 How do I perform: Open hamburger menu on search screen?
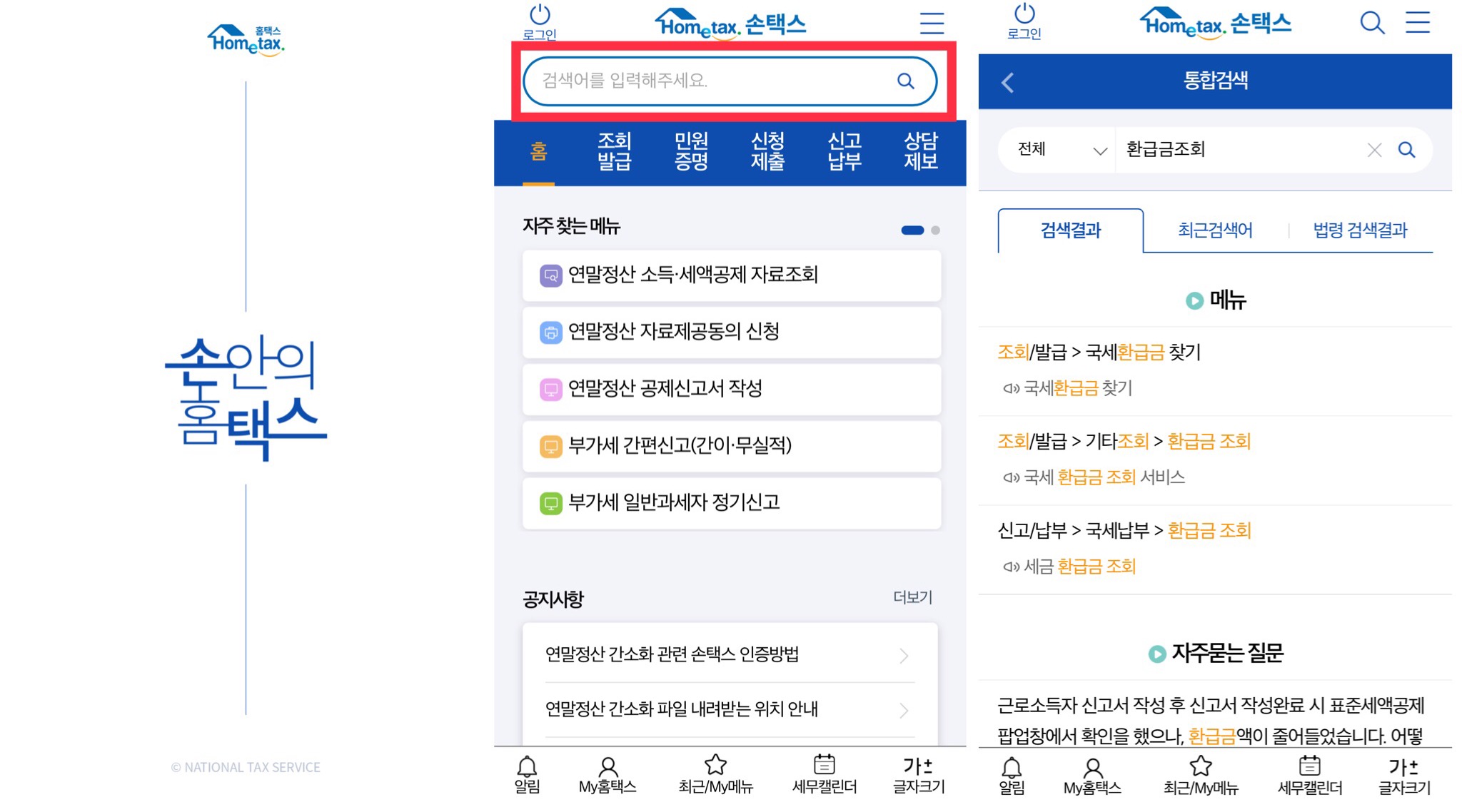tap(1418, 22)
